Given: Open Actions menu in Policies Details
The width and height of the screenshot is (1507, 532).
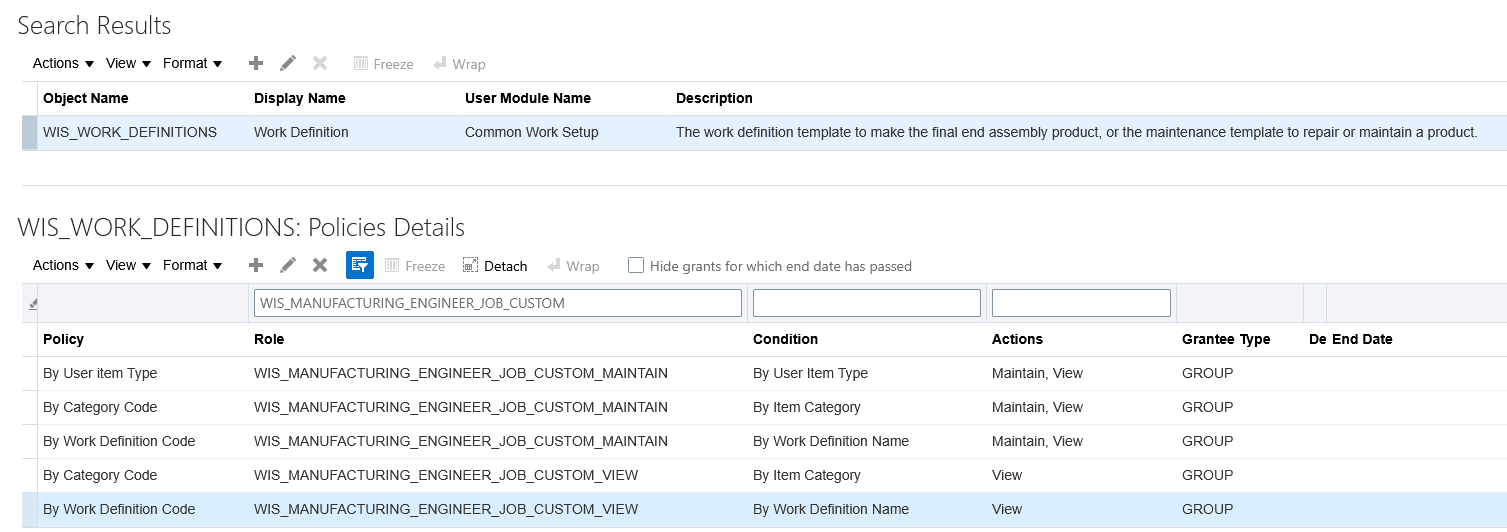Looking at the screenshot, I should 63,265.
